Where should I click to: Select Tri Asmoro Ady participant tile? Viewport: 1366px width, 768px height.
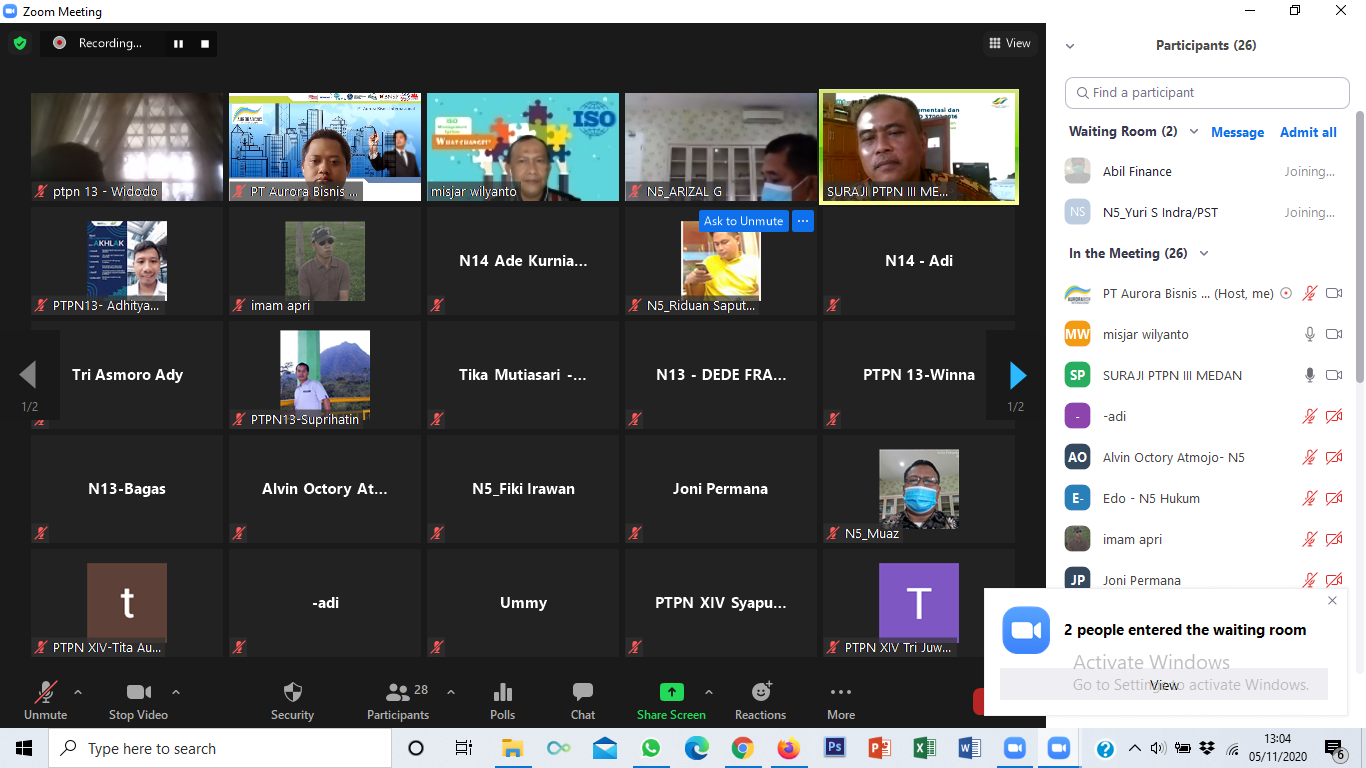pyautogui.click(x=127, y=375)
